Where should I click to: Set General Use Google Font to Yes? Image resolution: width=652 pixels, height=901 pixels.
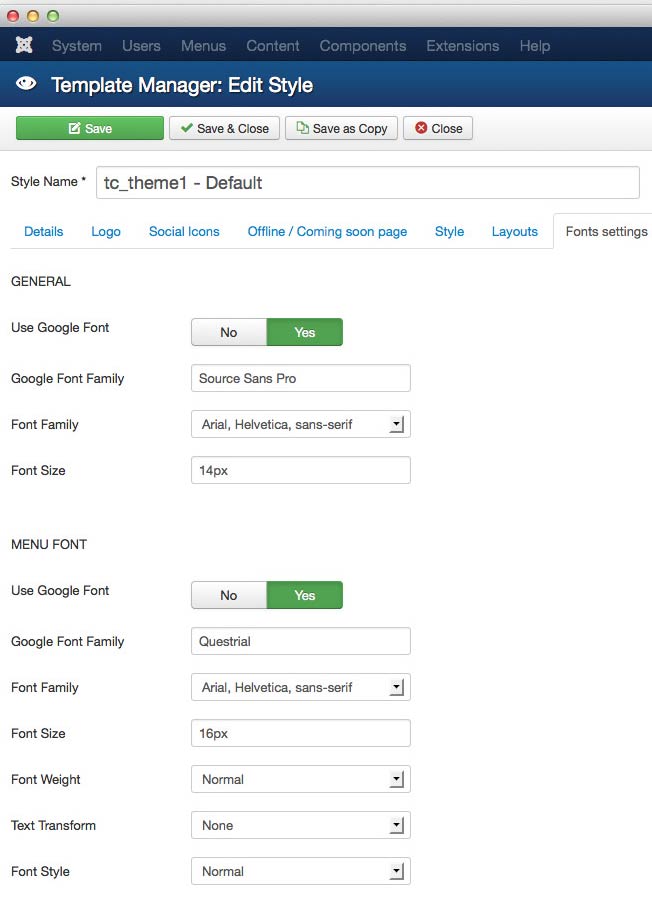click(305, 332)
